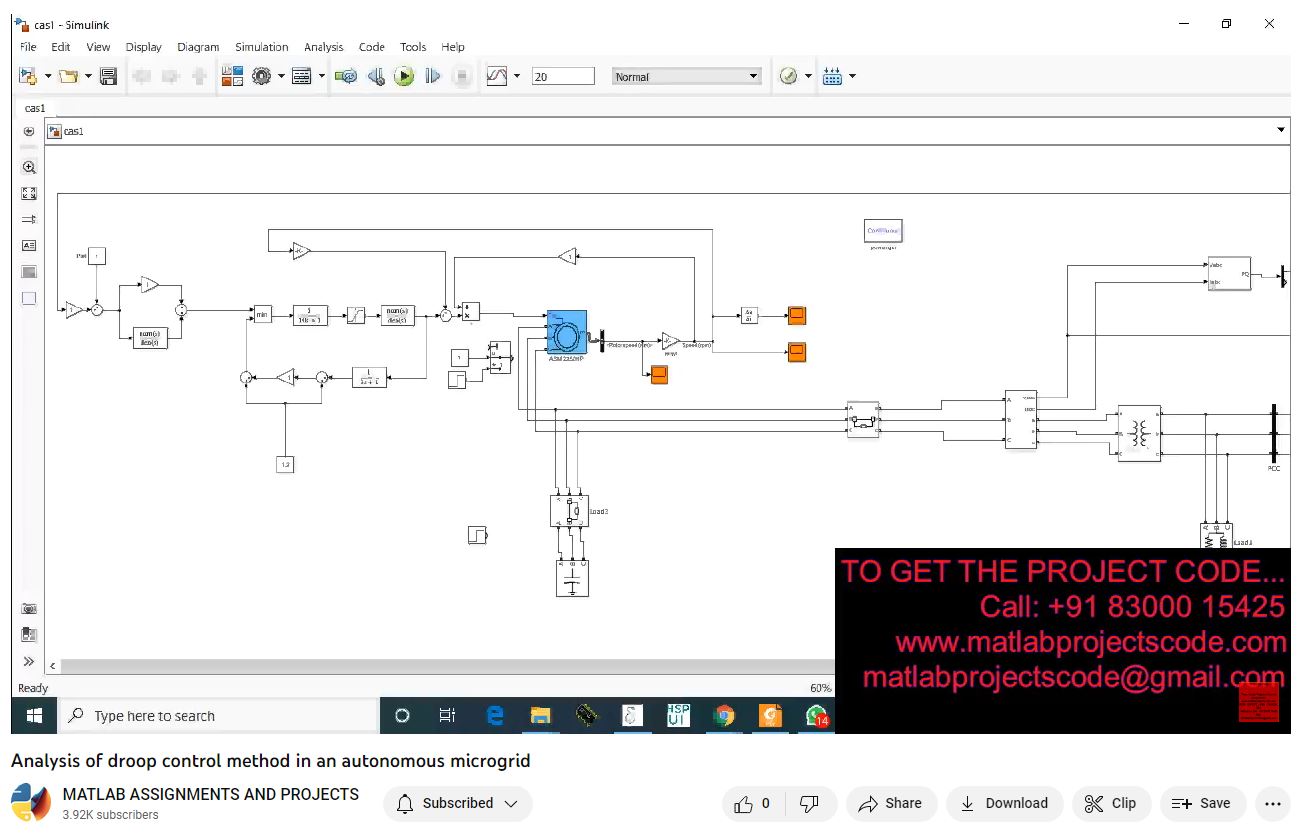Expand the palette double-chevron at bottom
The image size is (1303, 835).
tap(29, 661)
